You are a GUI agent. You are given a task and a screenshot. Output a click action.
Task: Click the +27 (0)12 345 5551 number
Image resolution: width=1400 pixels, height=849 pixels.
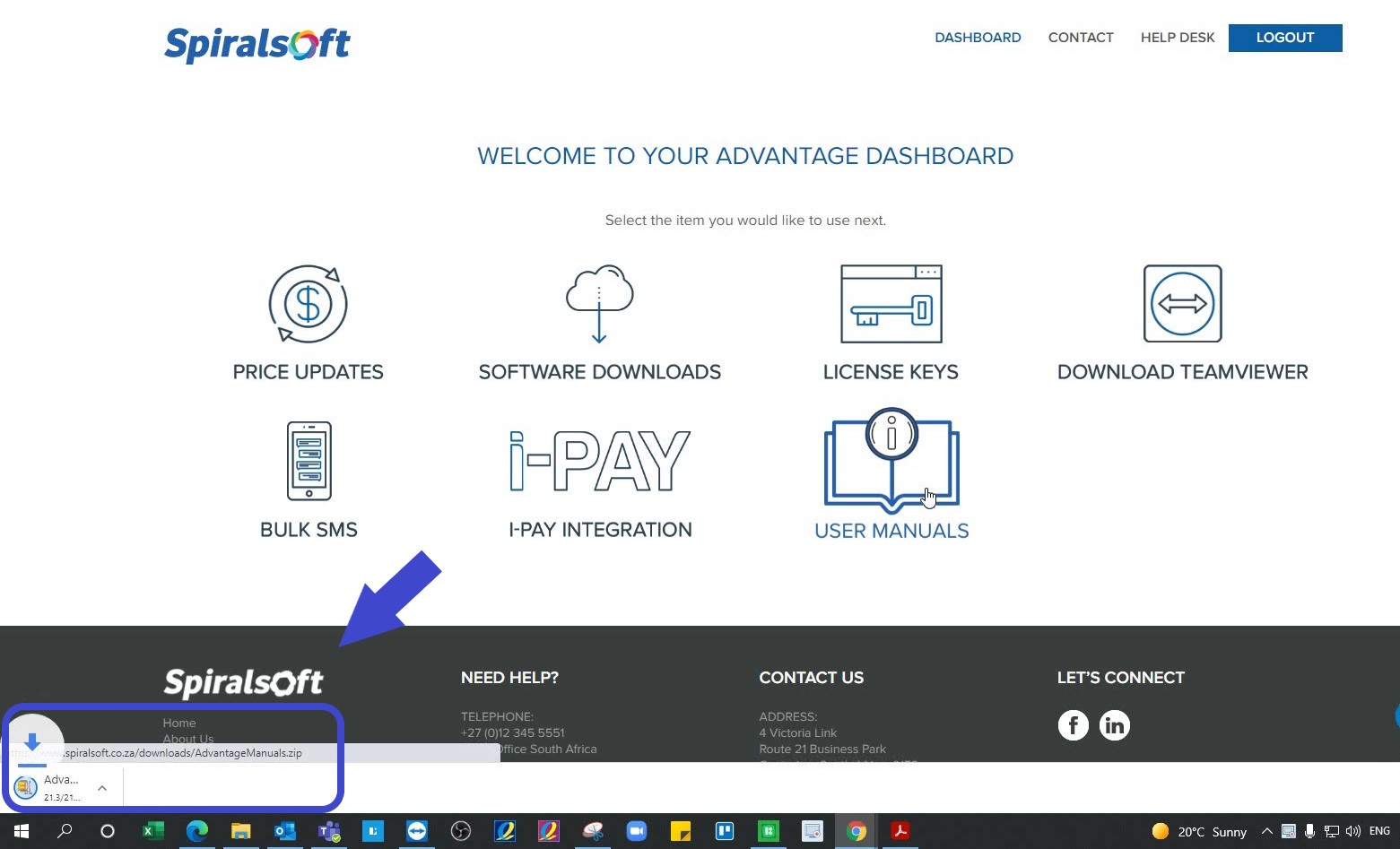[x=512, y=732]
